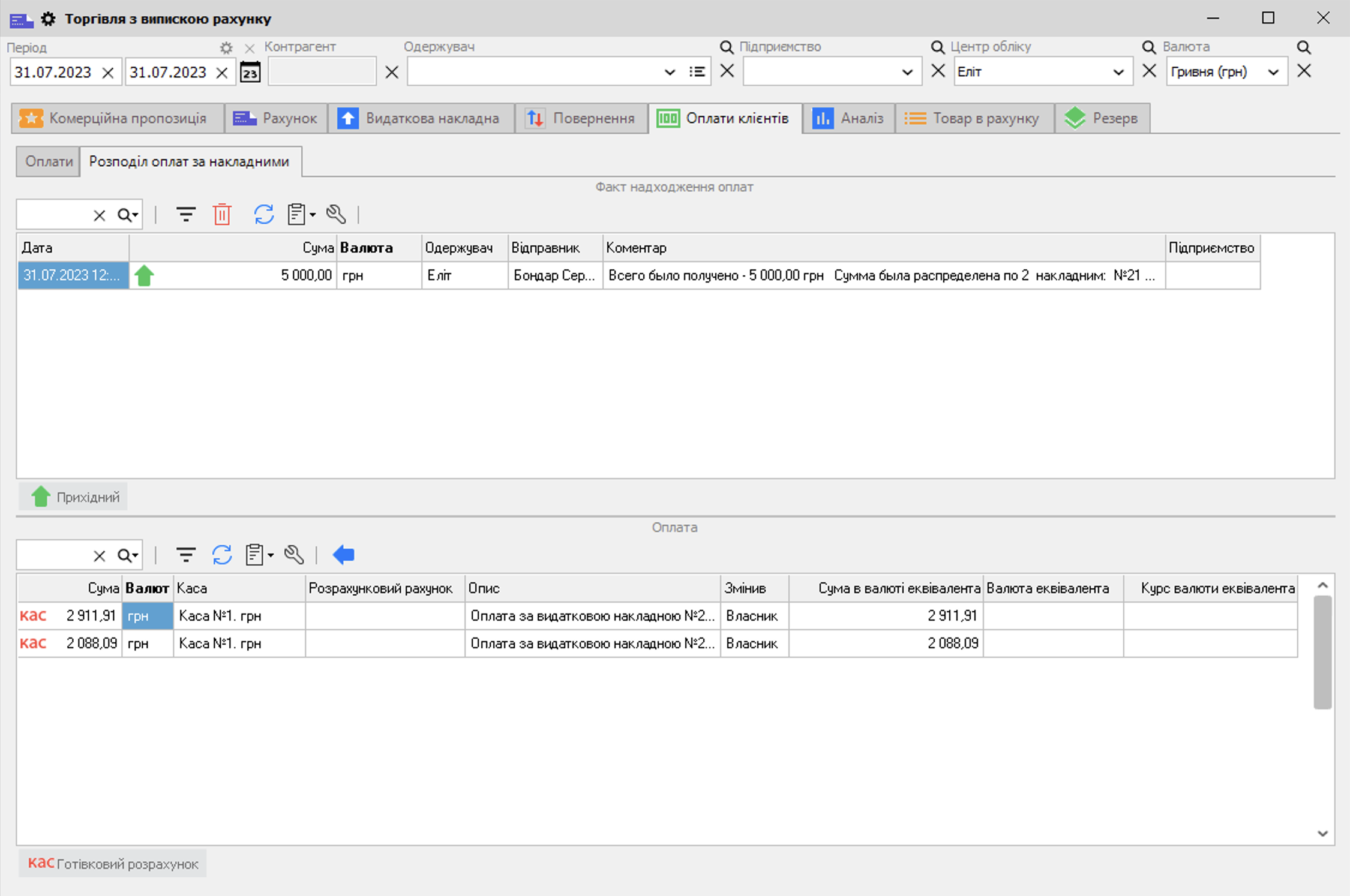Click the wrench settings icon in upper toolbar
Image resolution: width=1350 pixels, height=896 pixels.
pos(335,214)
